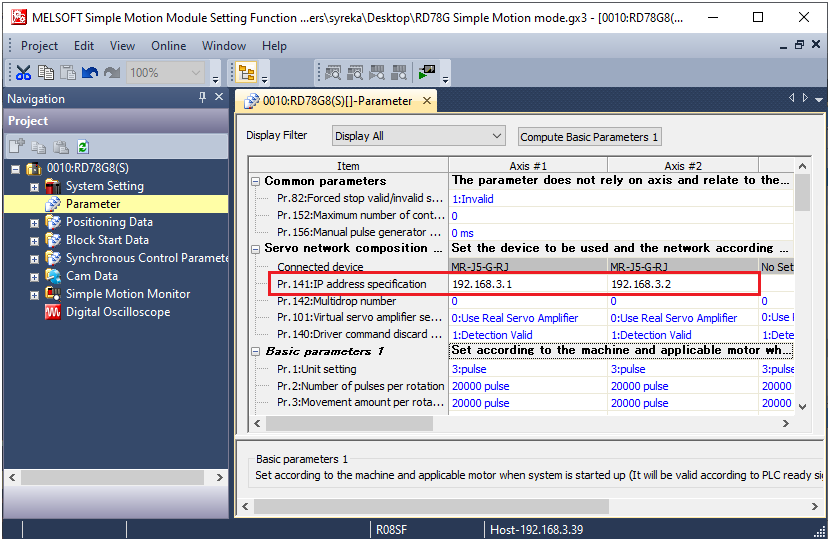Open Digital Oscilloscope item
Image resolution: width=830 pixels, height=541 pixels.
tap(118, 312)
